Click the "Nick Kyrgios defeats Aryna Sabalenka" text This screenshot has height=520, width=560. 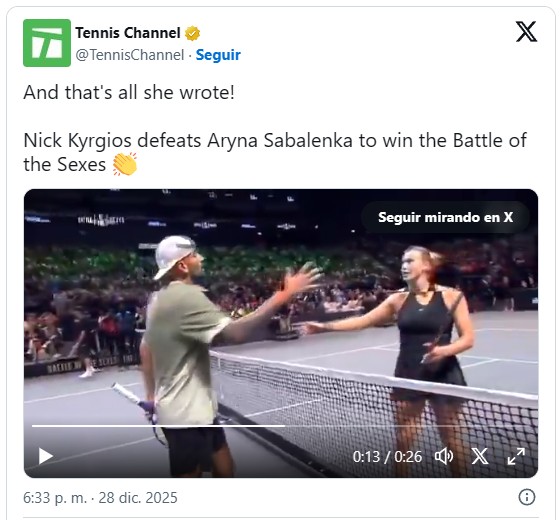click(188, 140)
